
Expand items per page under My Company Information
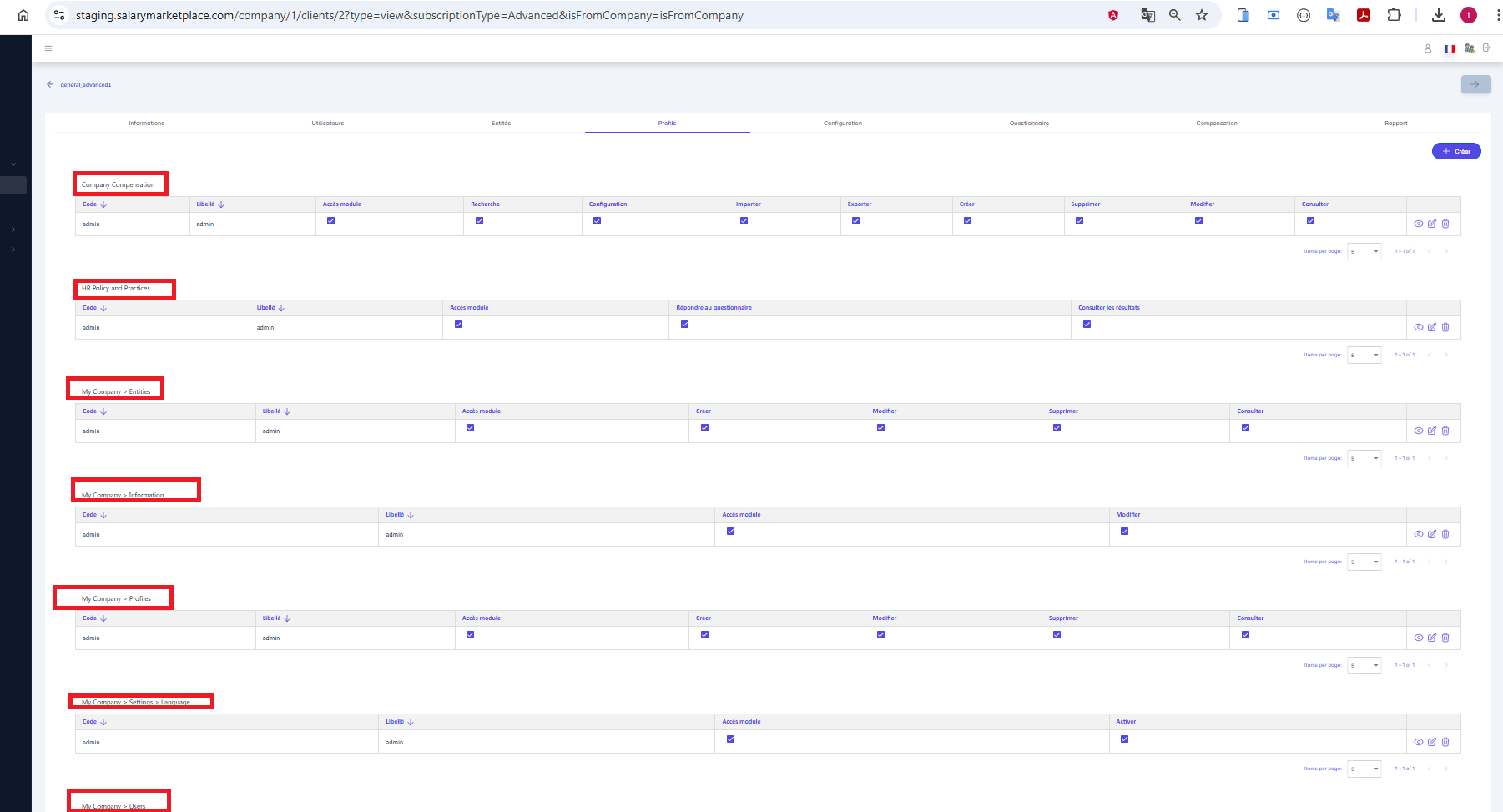click(x=1364, y=562)
